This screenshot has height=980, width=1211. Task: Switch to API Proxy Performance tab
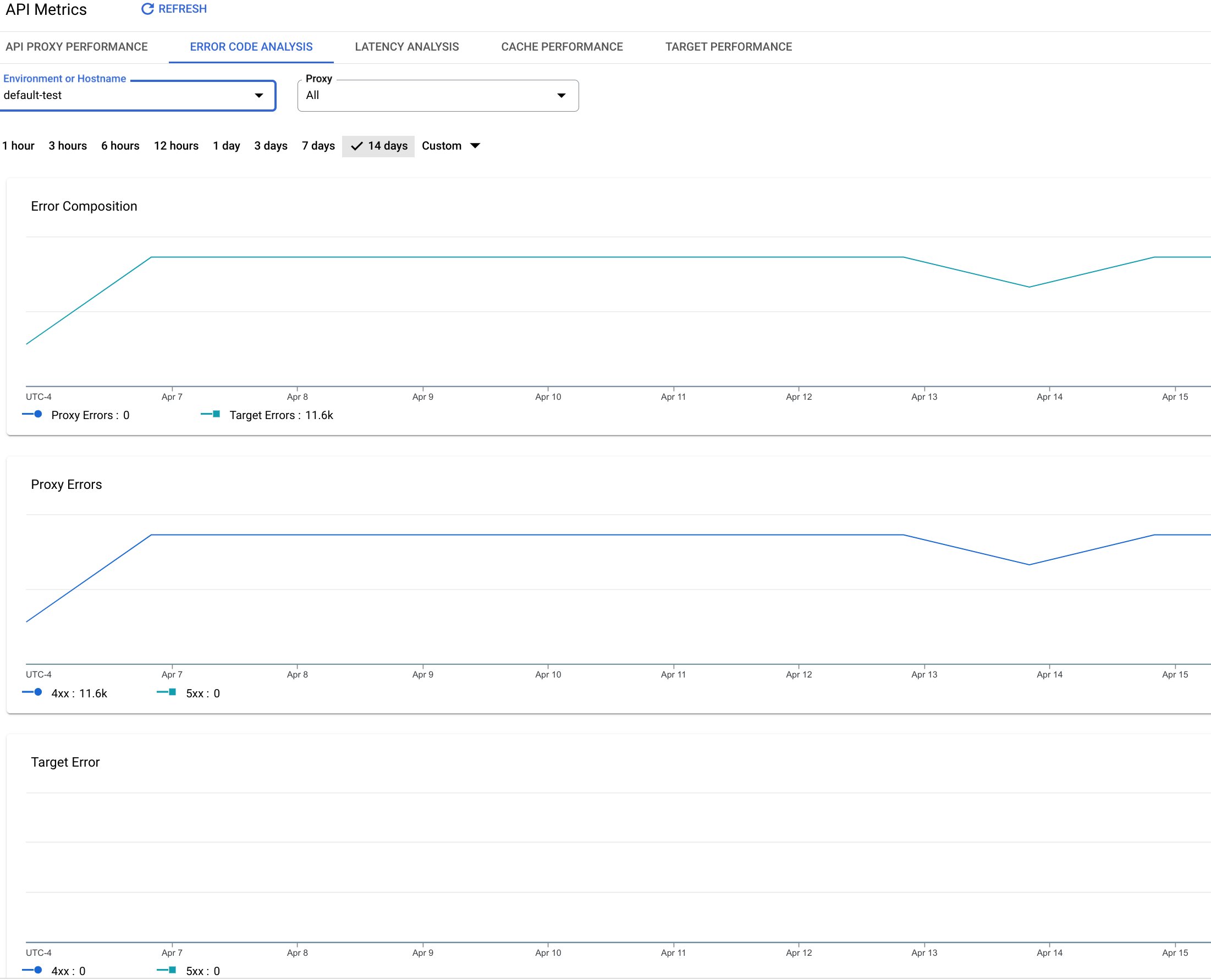pyautogui.click(x=77, y=46)
